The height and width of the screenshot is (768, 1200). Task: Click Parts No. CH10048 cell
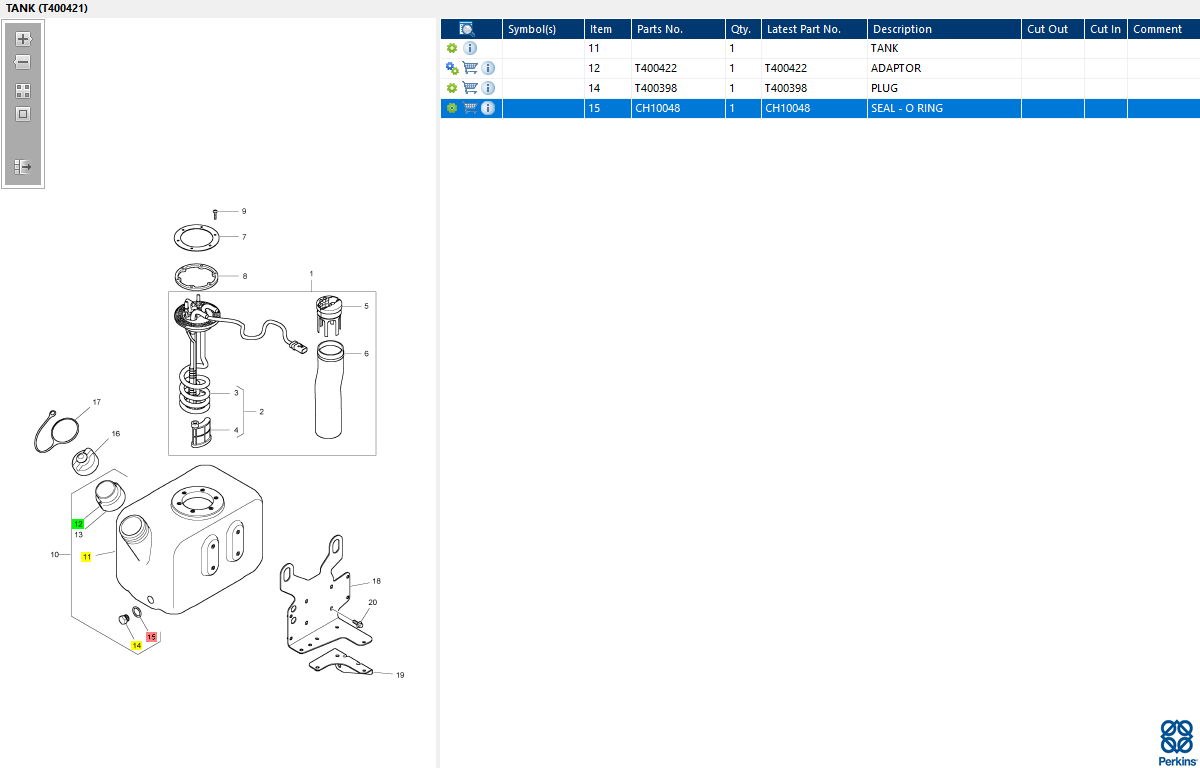coord(678,108)
